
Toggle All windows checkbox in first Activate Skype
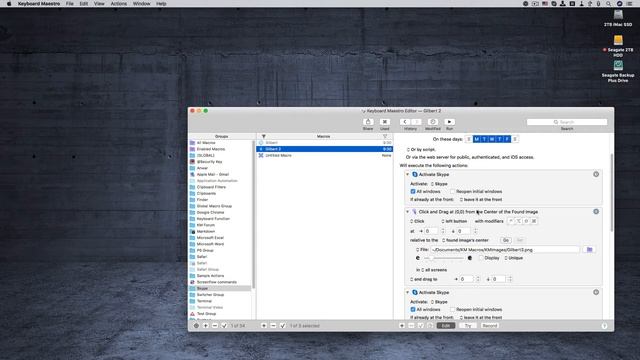click(x=413, y=191)
